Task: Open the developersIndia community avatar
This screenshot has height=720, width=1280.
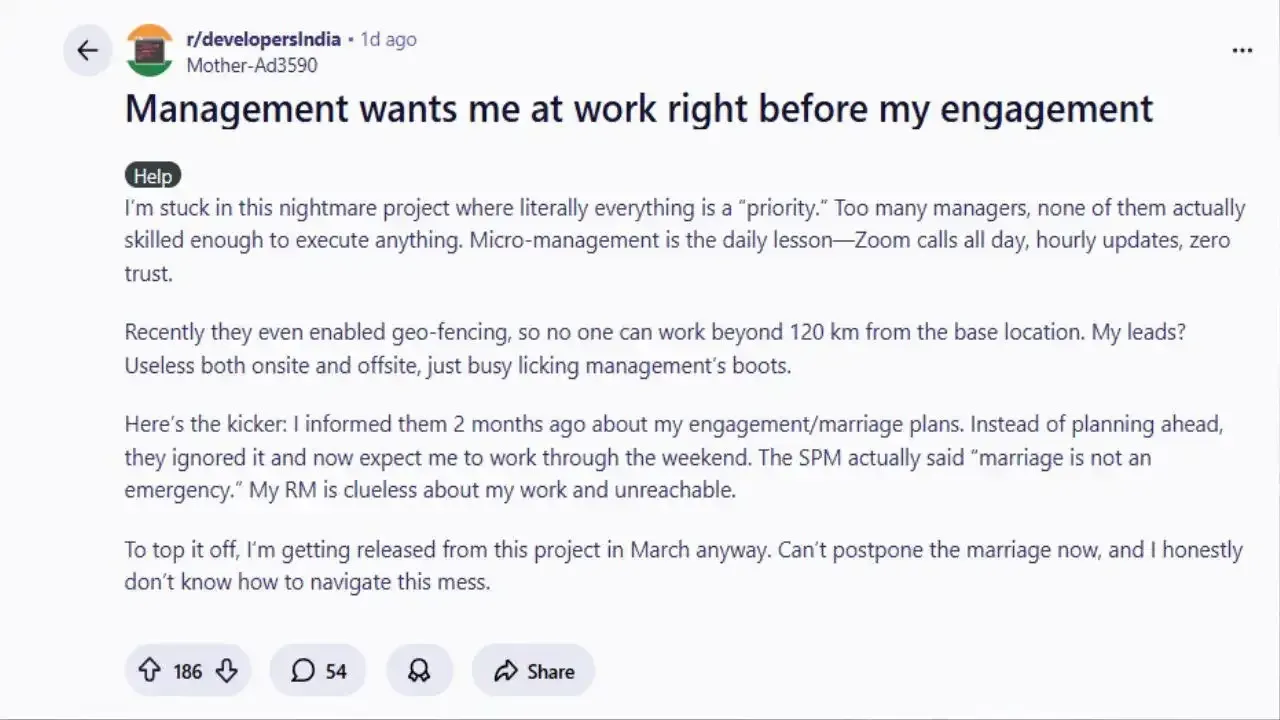Action: 150,51
